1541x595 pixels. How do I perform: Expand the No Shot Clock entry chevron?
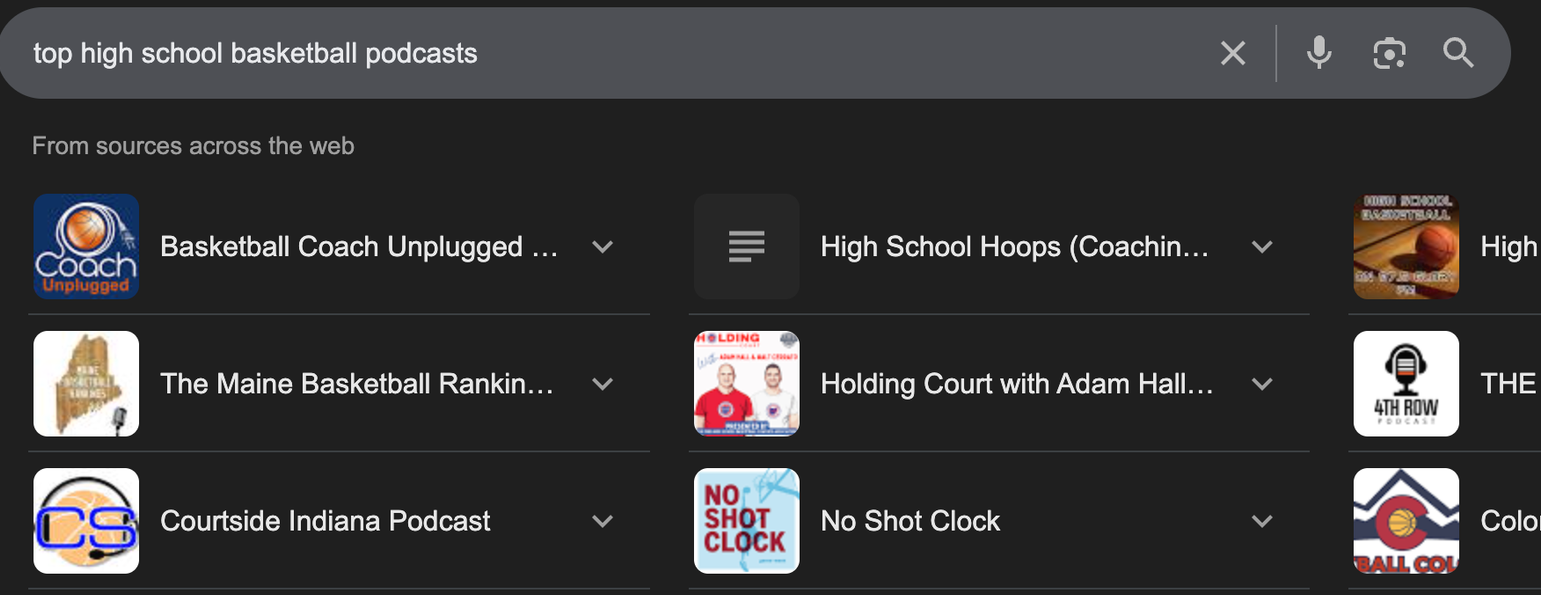1262,521
